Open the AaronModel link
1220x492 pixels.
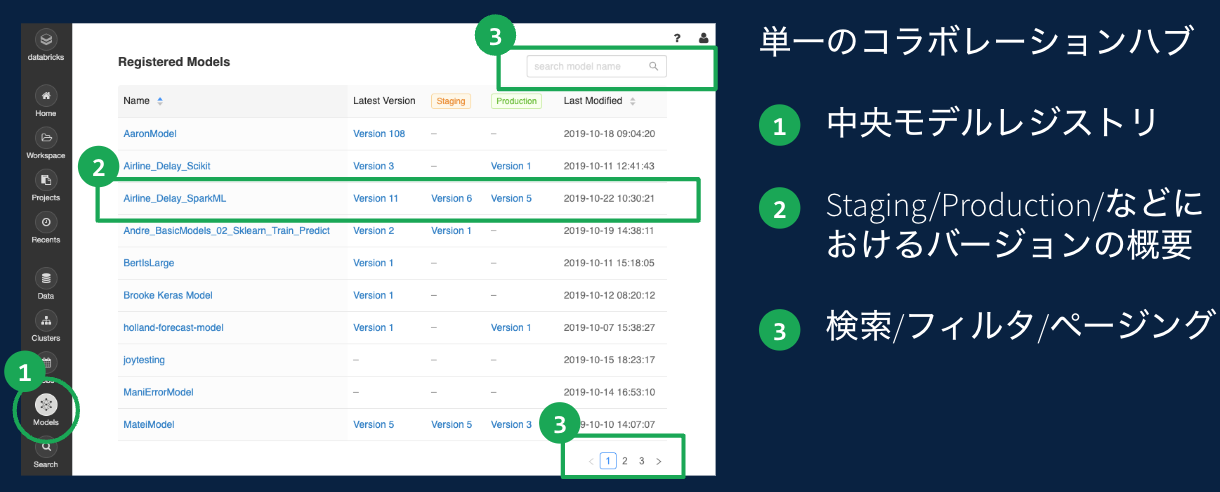pyautogui.click(x=150, y=133)
